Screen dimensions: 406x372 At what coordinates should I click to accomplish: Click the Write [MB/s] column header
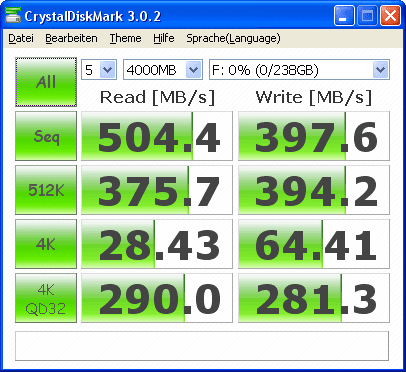click(x=314, y=98)
